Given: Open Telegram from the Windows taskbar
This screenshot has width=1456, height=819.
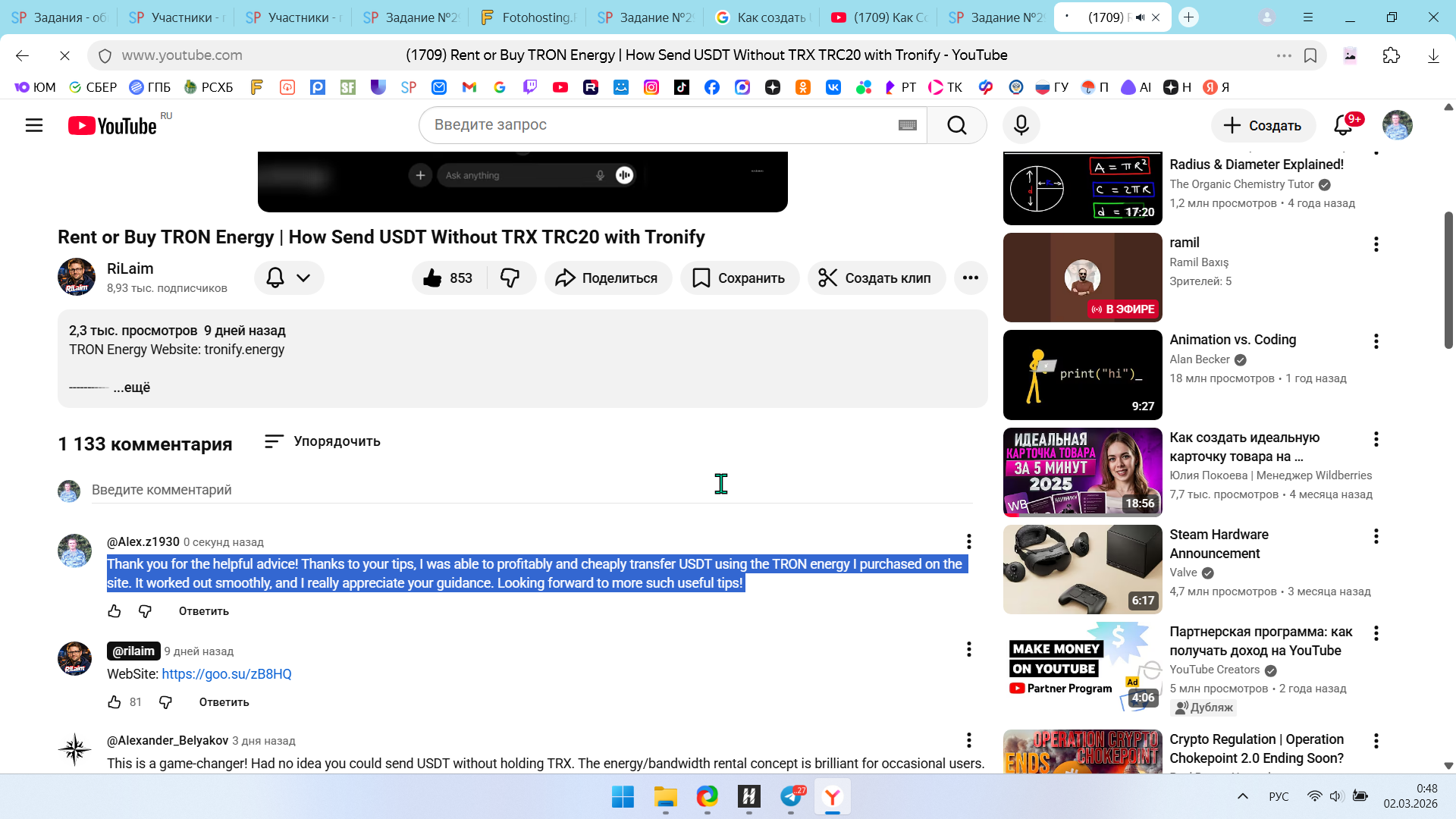Looking at the screenshot, I should coord(791,796).
